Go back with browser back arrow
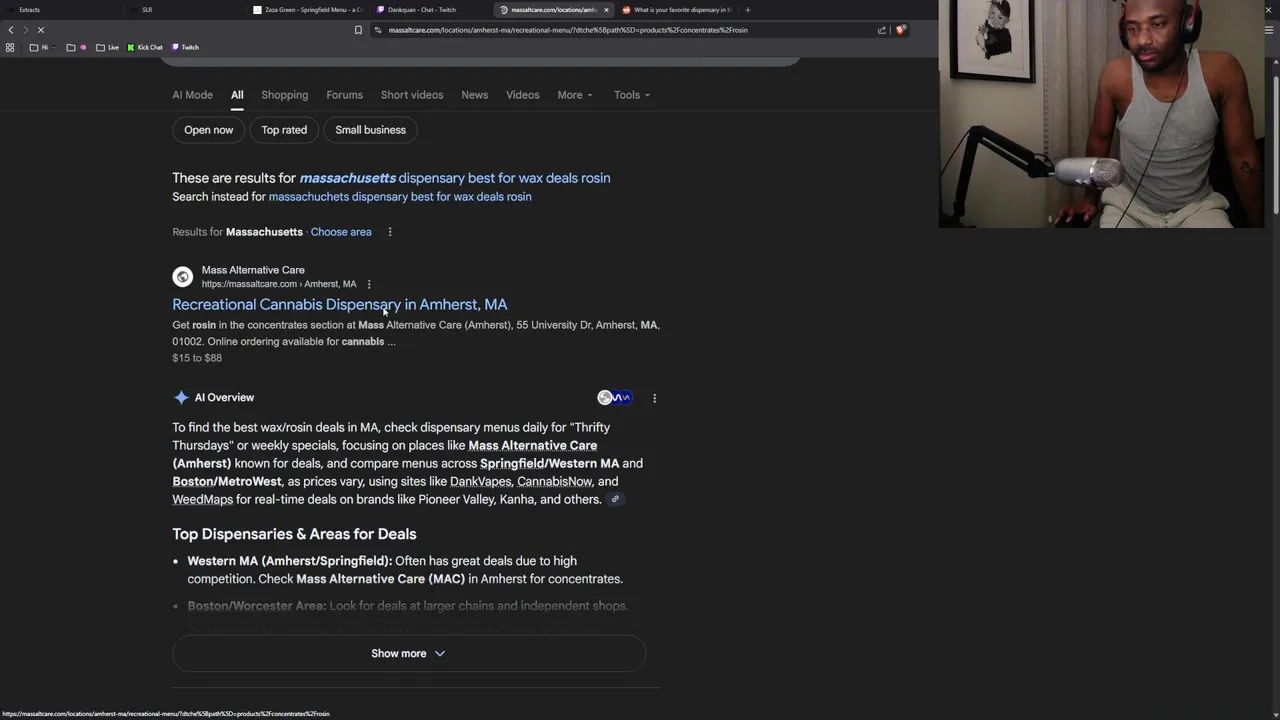This screenshot has width=1280, height=720. click(11, 30)
